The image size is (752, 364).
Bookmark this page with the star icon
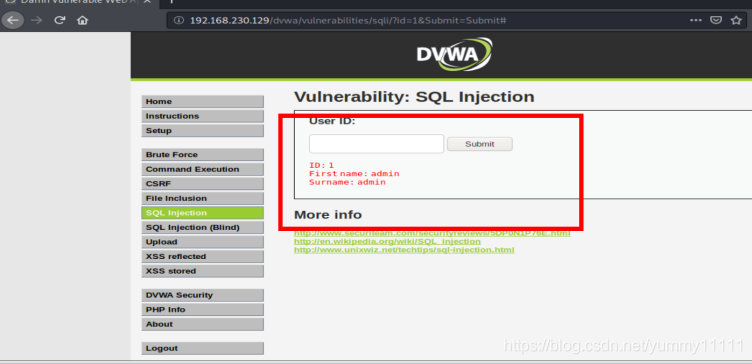point(736,20)
